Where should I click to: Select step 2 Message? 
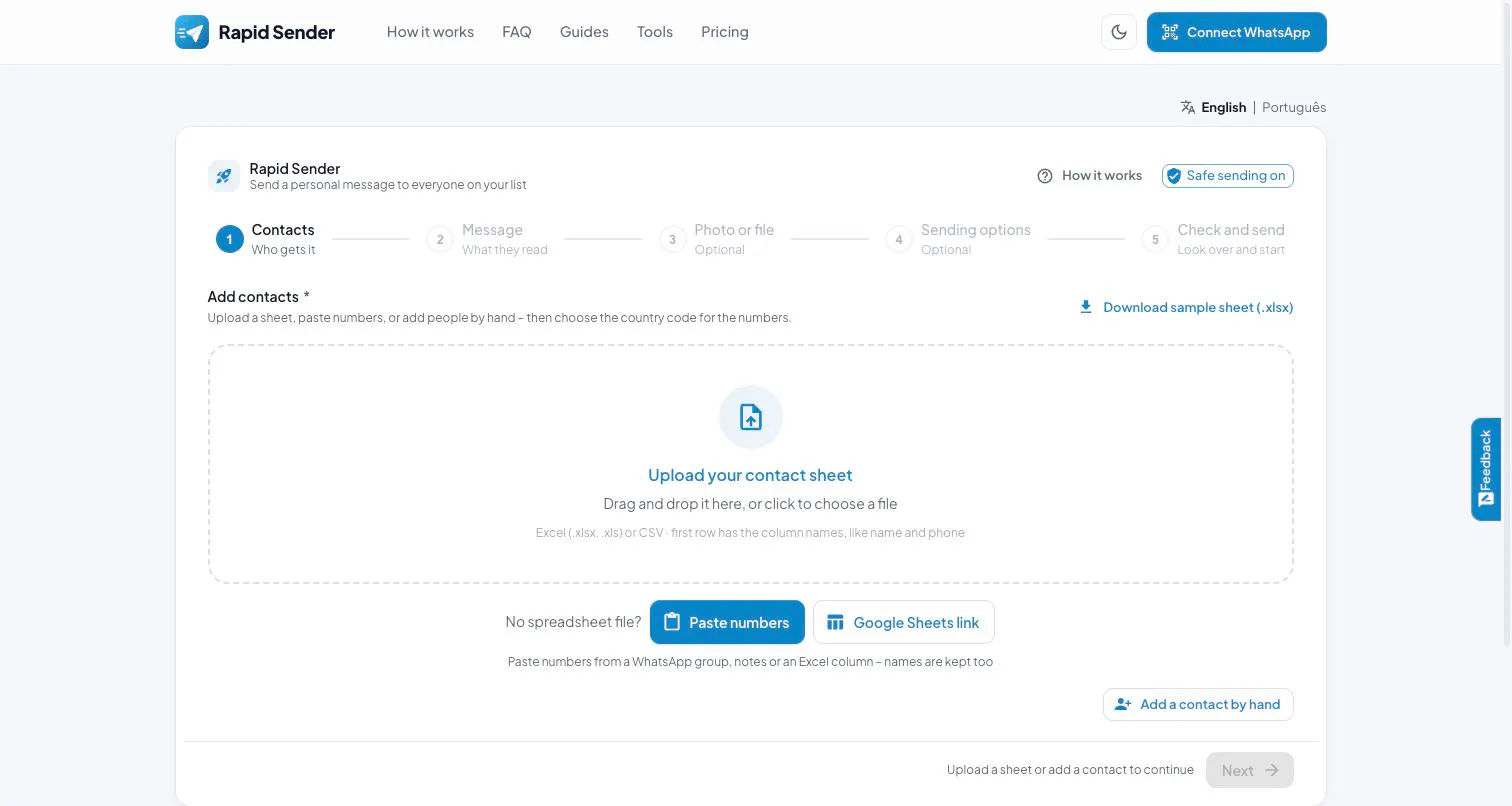pyautogui.click(x=487, y=239)
